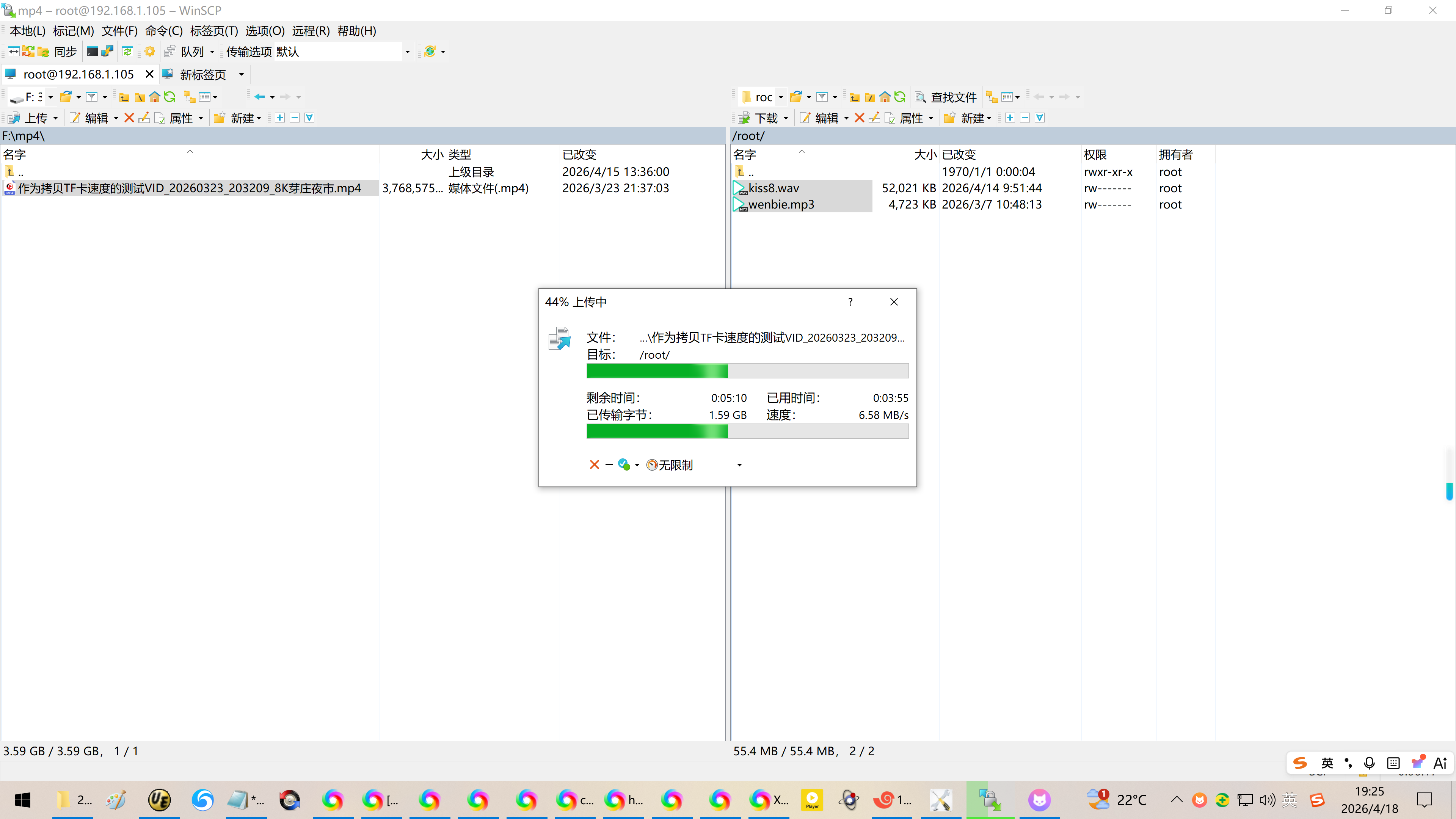Refresh the remote /root/ panel
This screenshot has width=1456, height=819.
[x=900, y=97]
